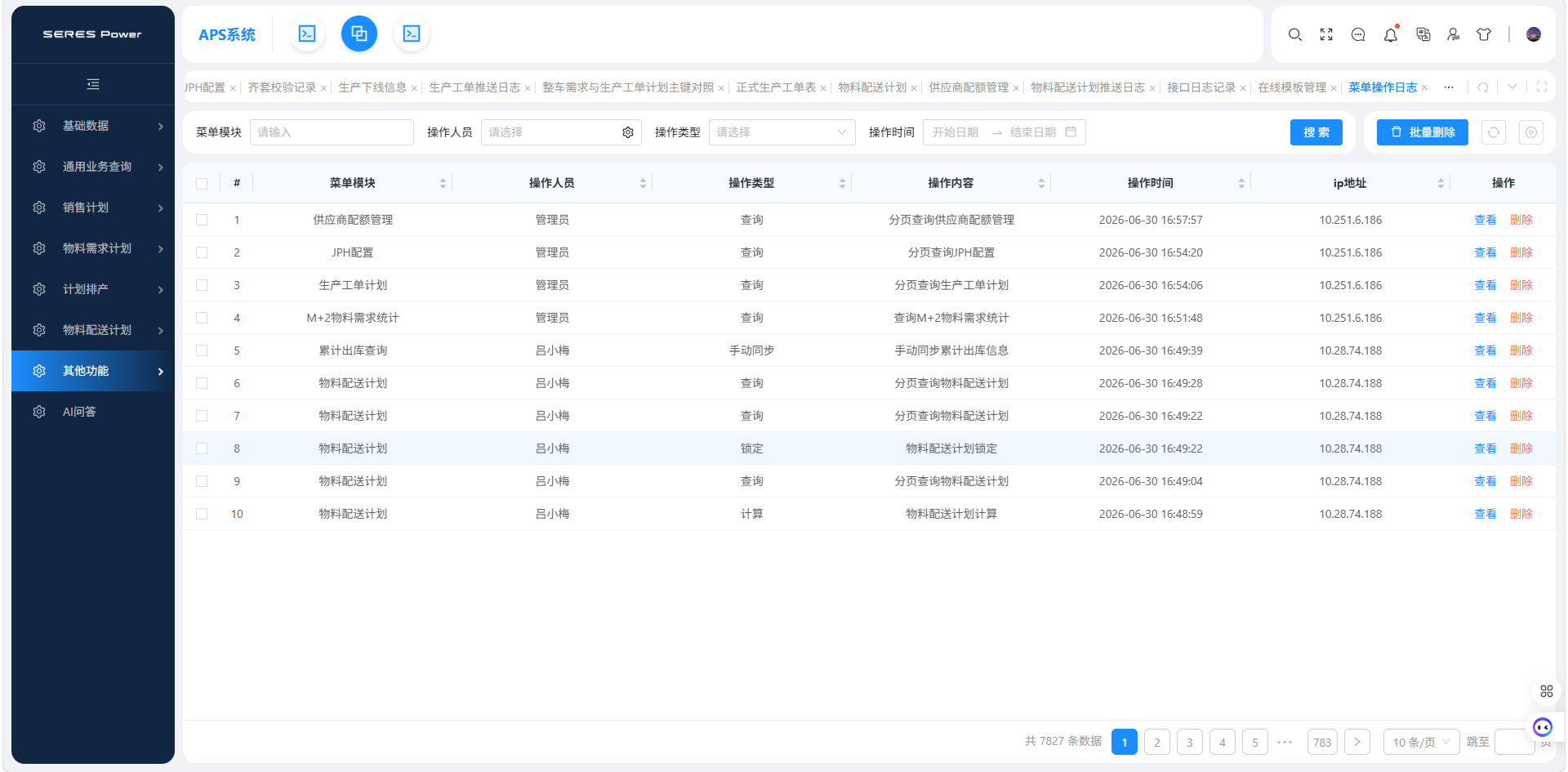Click 查看 for row 1

coord(1485,220)
